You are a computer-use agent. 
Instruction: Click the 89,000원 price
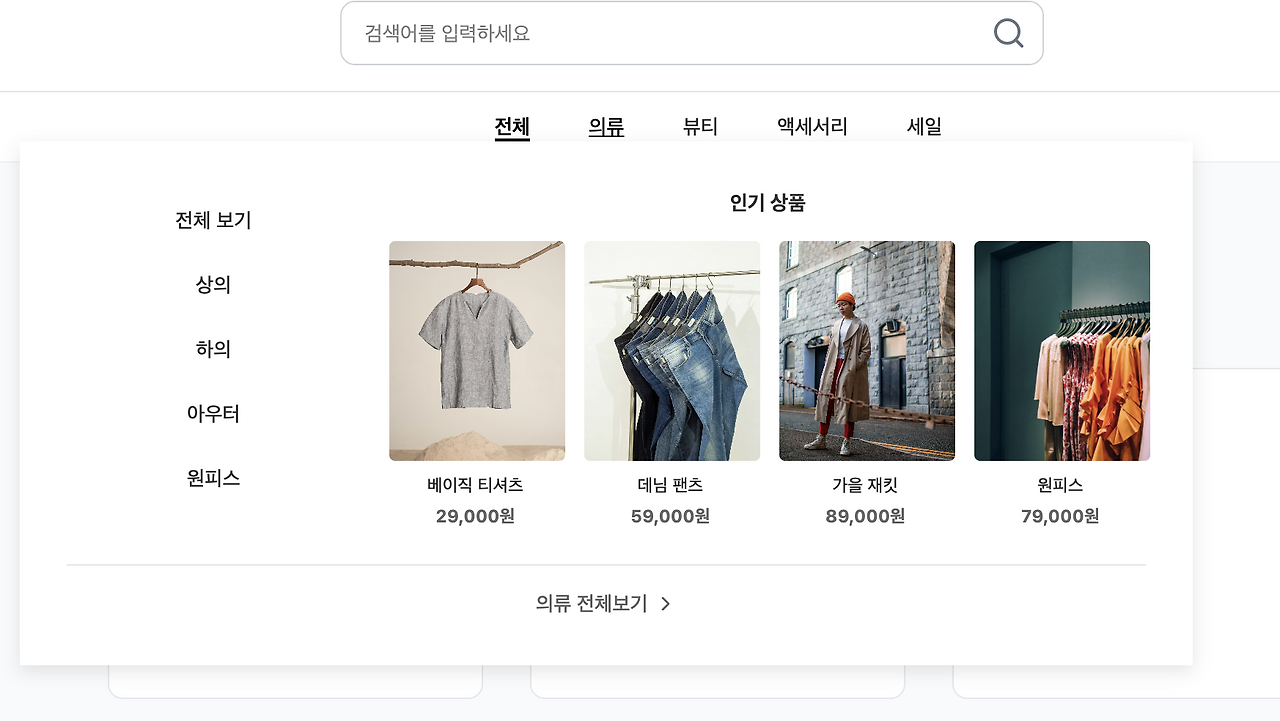click(865, 516)
